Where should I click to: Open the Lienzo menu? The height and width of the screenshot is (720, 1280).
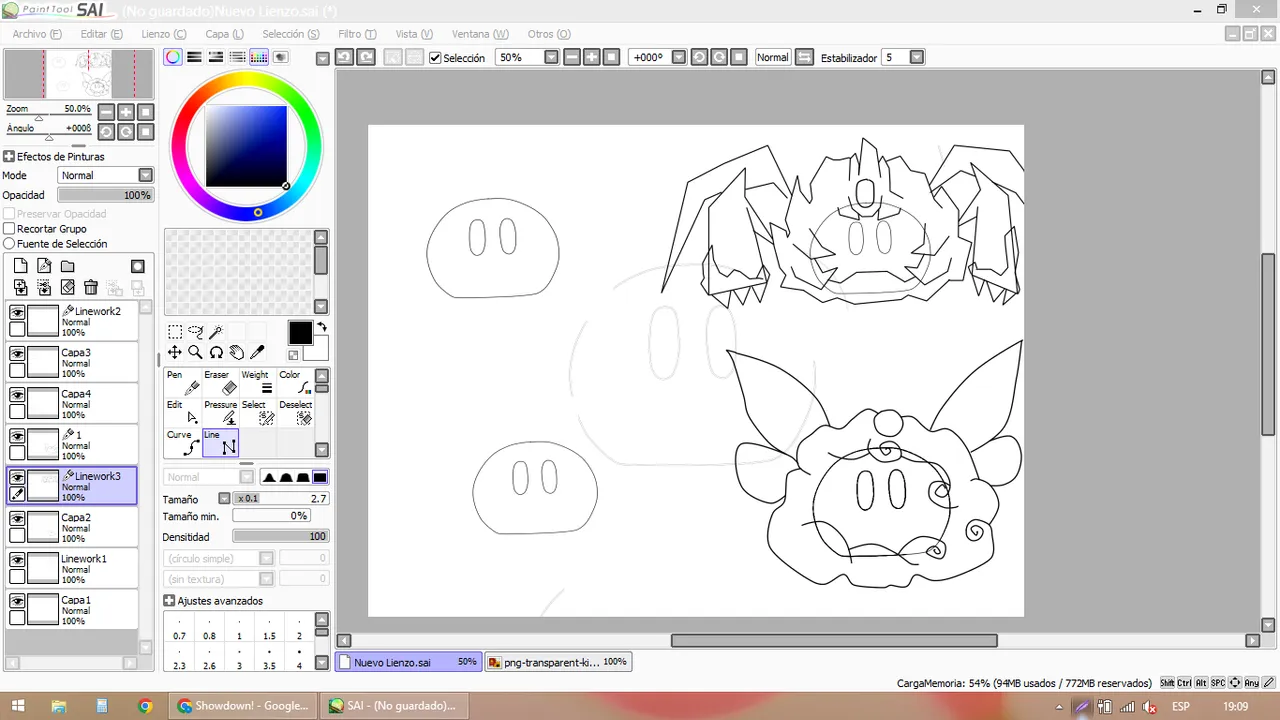coord(164,34)
